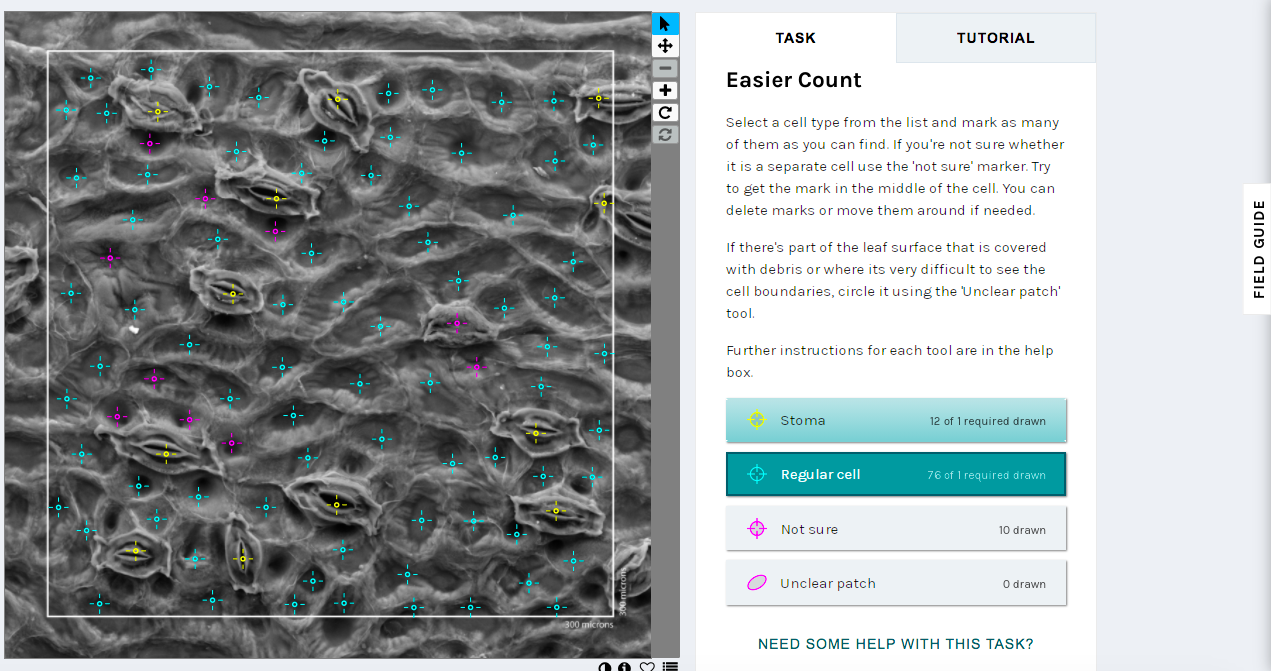Select the Stoma marking tool
Screen dimensions: 1271x671
pyautogui.click(x=896, y=420)
